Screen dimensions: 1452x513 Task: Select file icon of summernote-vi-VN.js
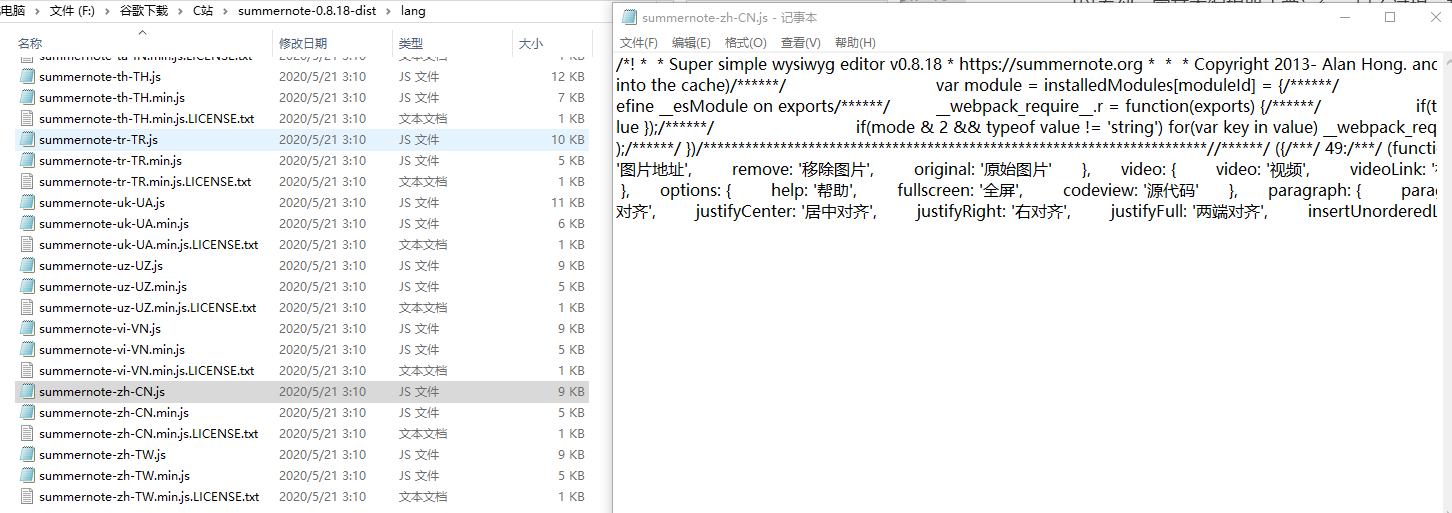[x=27, y=329]
